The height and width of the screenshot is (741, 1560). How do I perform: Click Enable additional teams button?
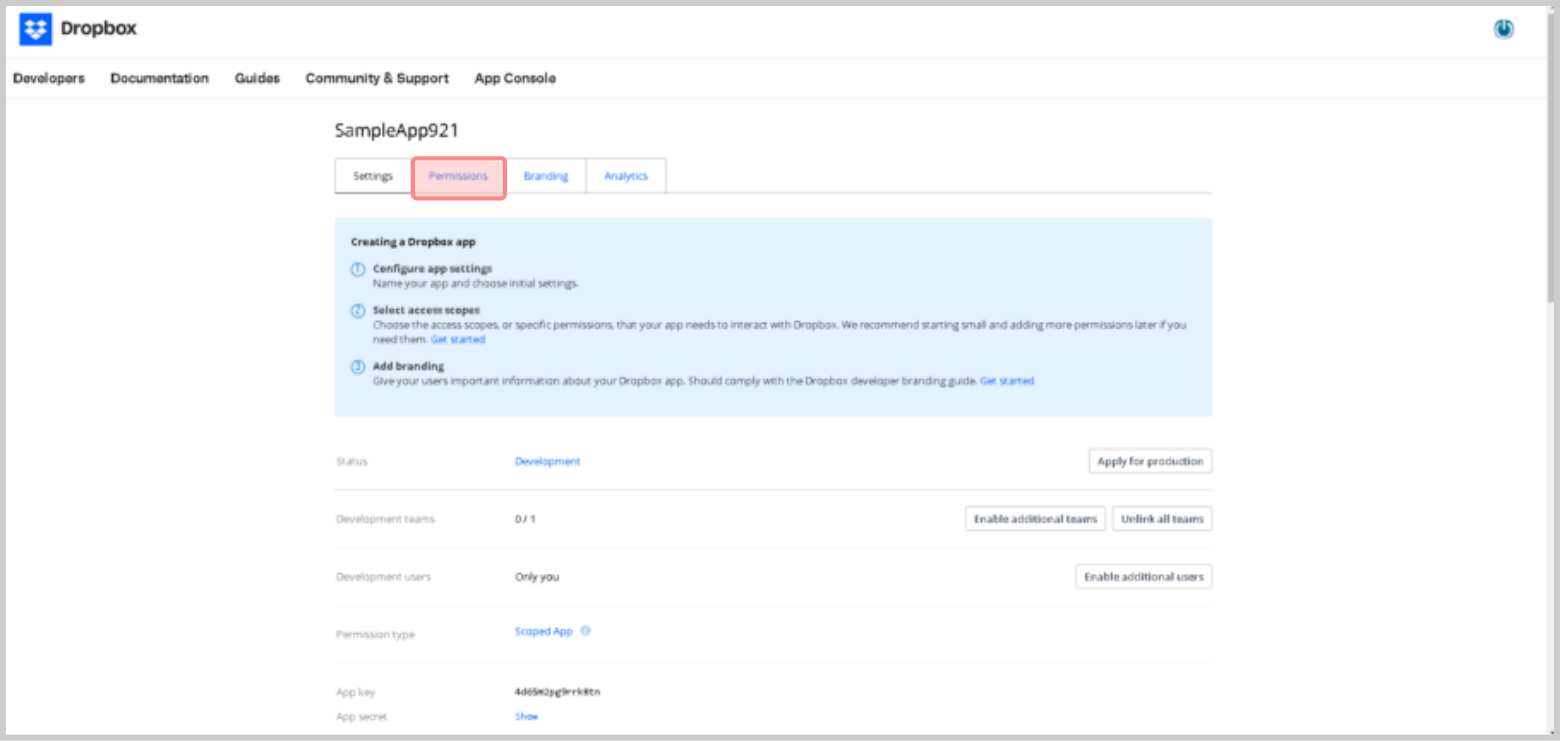(x=1035, y=519)
